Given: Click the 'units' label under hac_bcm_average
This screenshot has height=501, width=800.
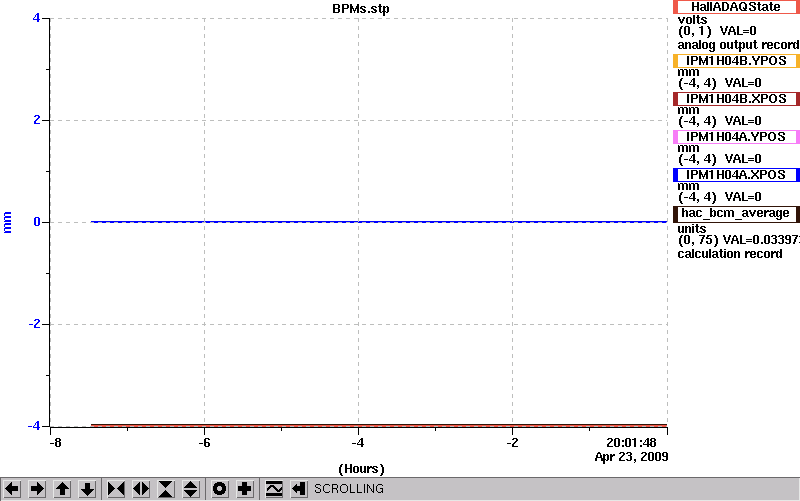Looking at the screenshot, I should (x=692, y=229).
